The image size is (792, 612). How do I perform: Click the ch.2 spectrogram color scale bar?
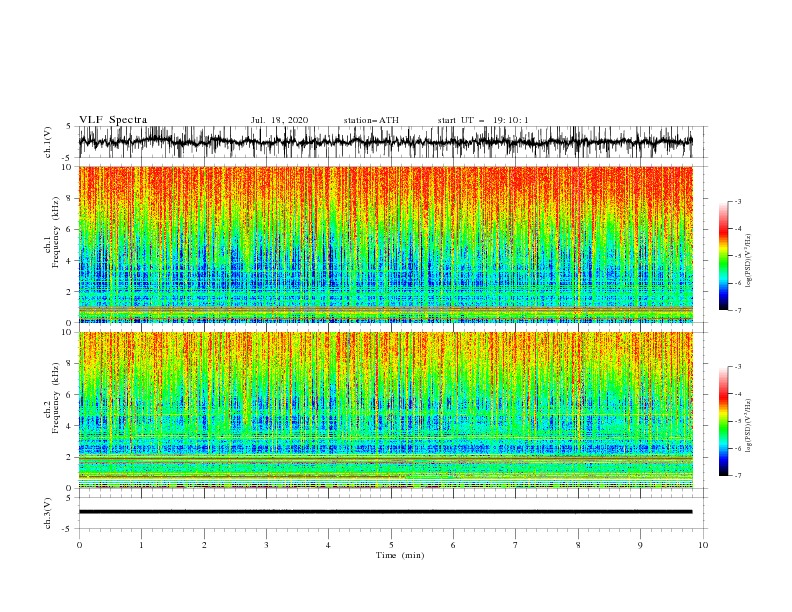723,421
